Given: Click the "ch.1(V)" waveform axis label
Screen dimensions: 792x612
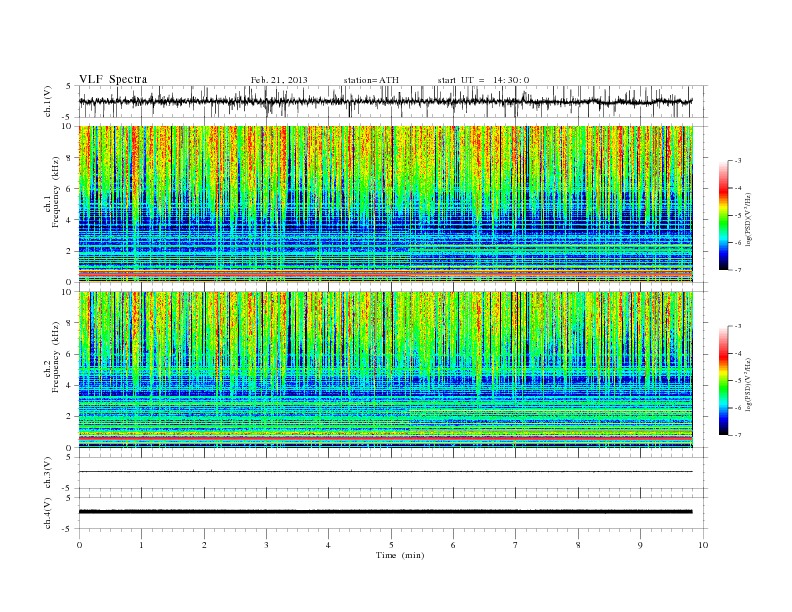Looking at the screenshot, I should (x=47, y=101).
